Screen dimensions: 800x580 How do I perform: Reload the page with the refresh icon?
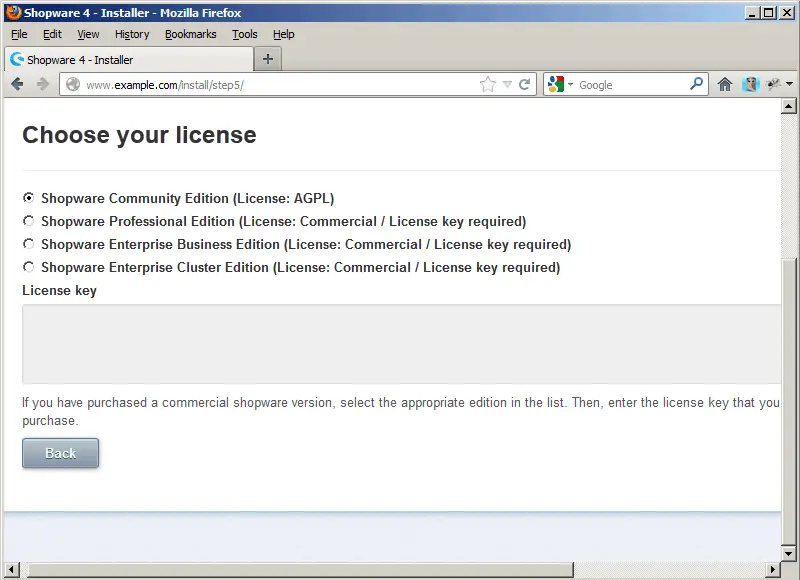point(524,84)
